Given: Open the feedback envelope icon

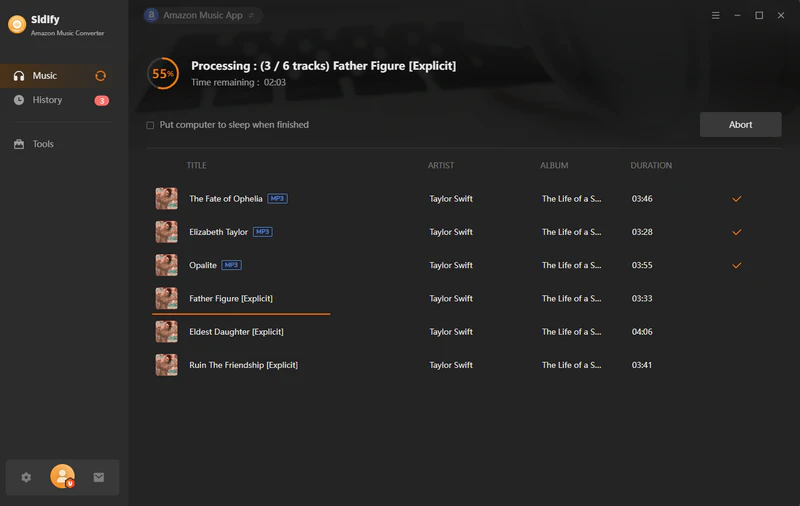Looking at the screenshot, I should pyautogui.click(x=99, y=477).
